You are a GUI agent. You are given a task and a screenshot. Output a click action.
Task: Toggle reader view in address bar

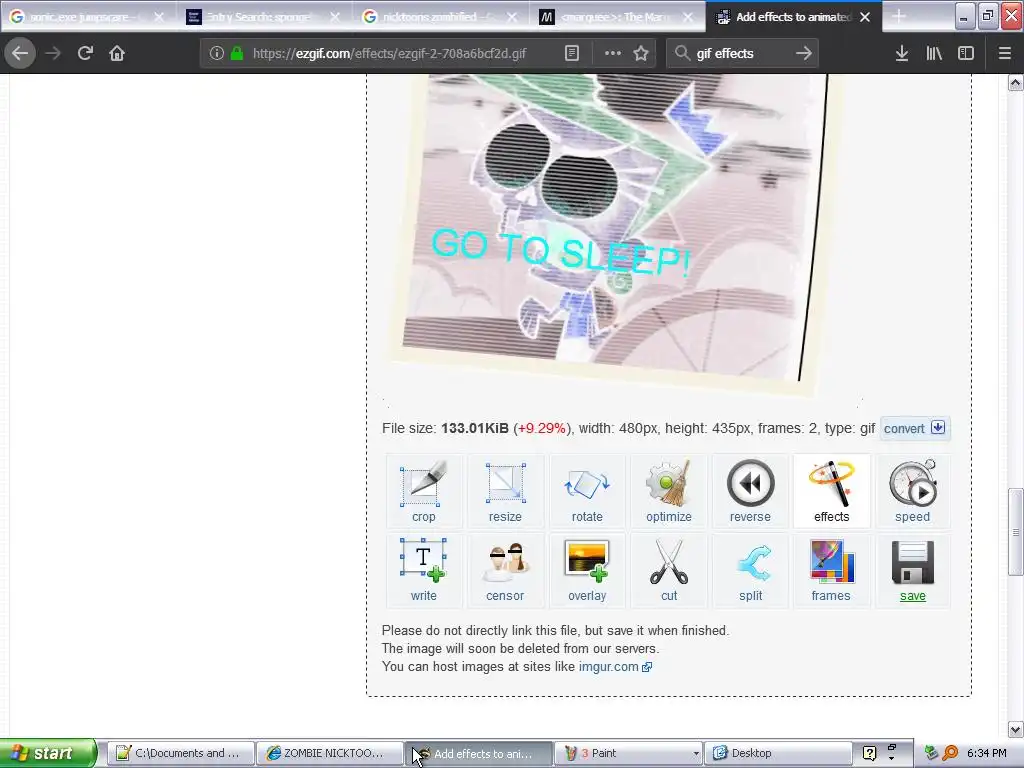pos(571,54)
